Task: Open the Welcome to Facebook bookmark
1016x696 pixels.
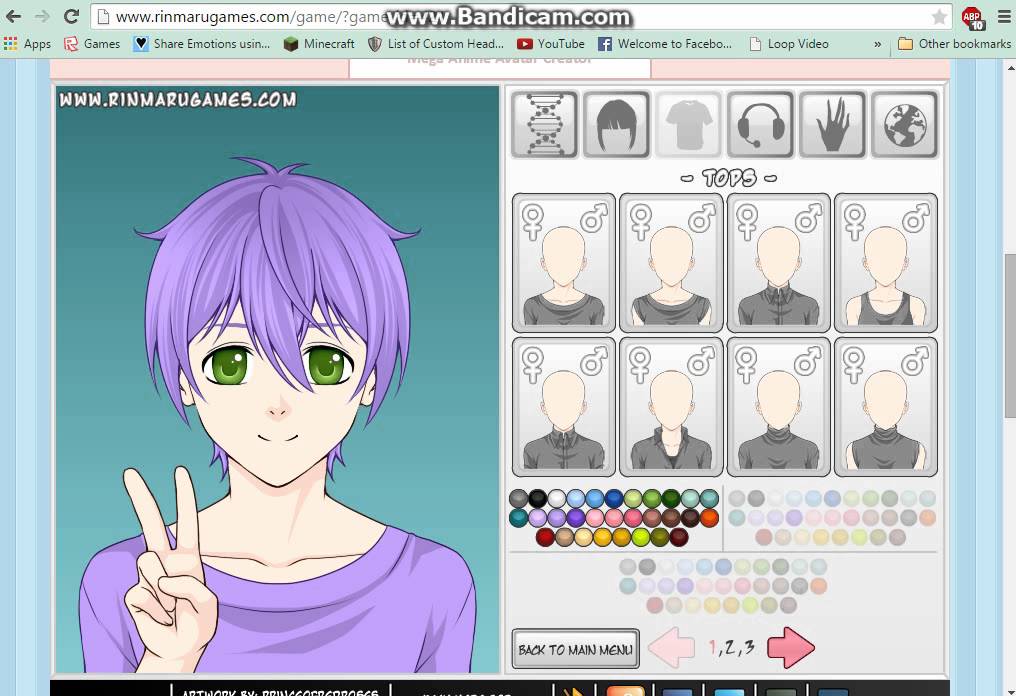Action: coord(665,44)
